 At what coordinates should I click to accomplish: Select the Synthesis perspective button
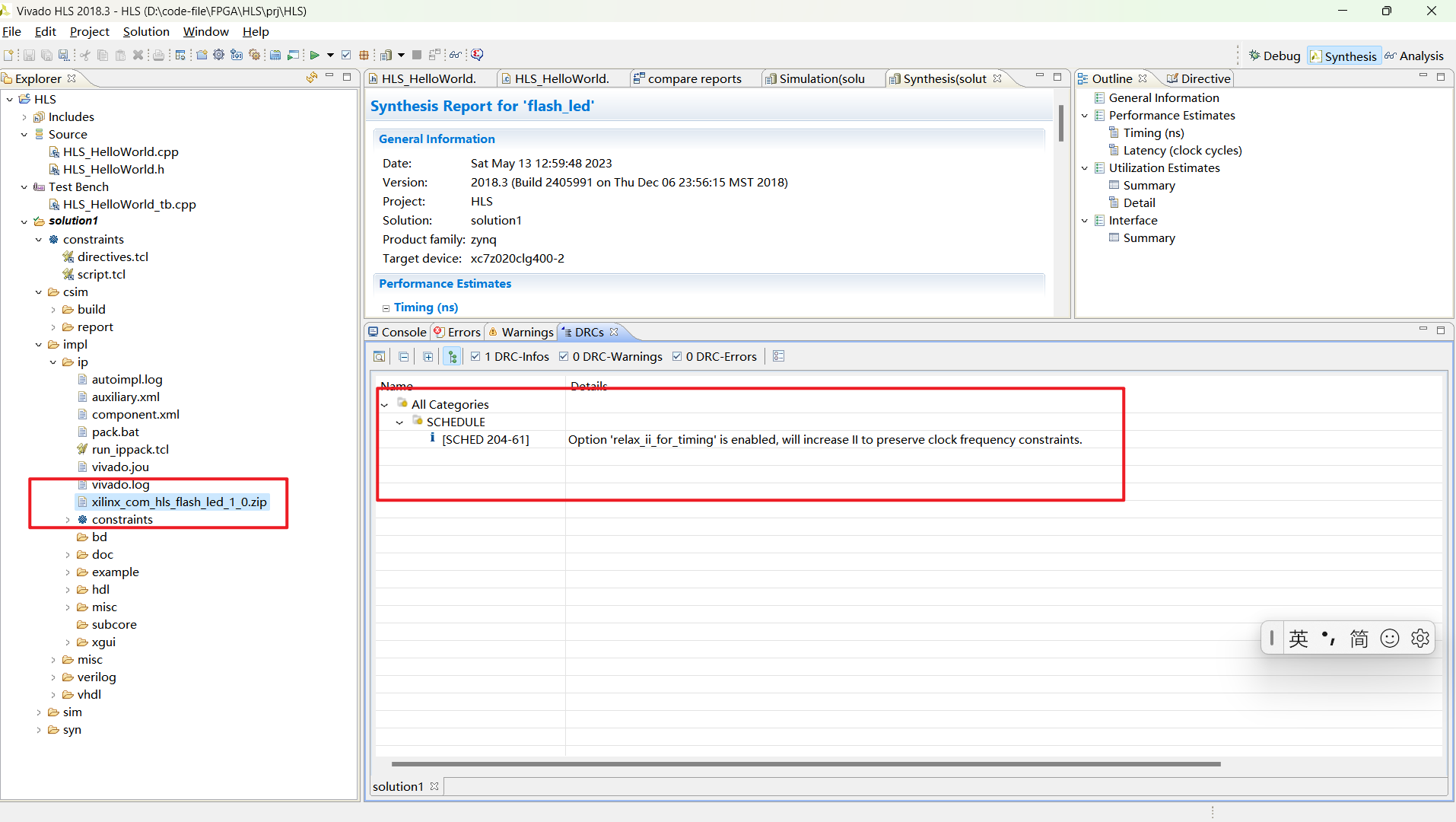tap(1343, 56)
